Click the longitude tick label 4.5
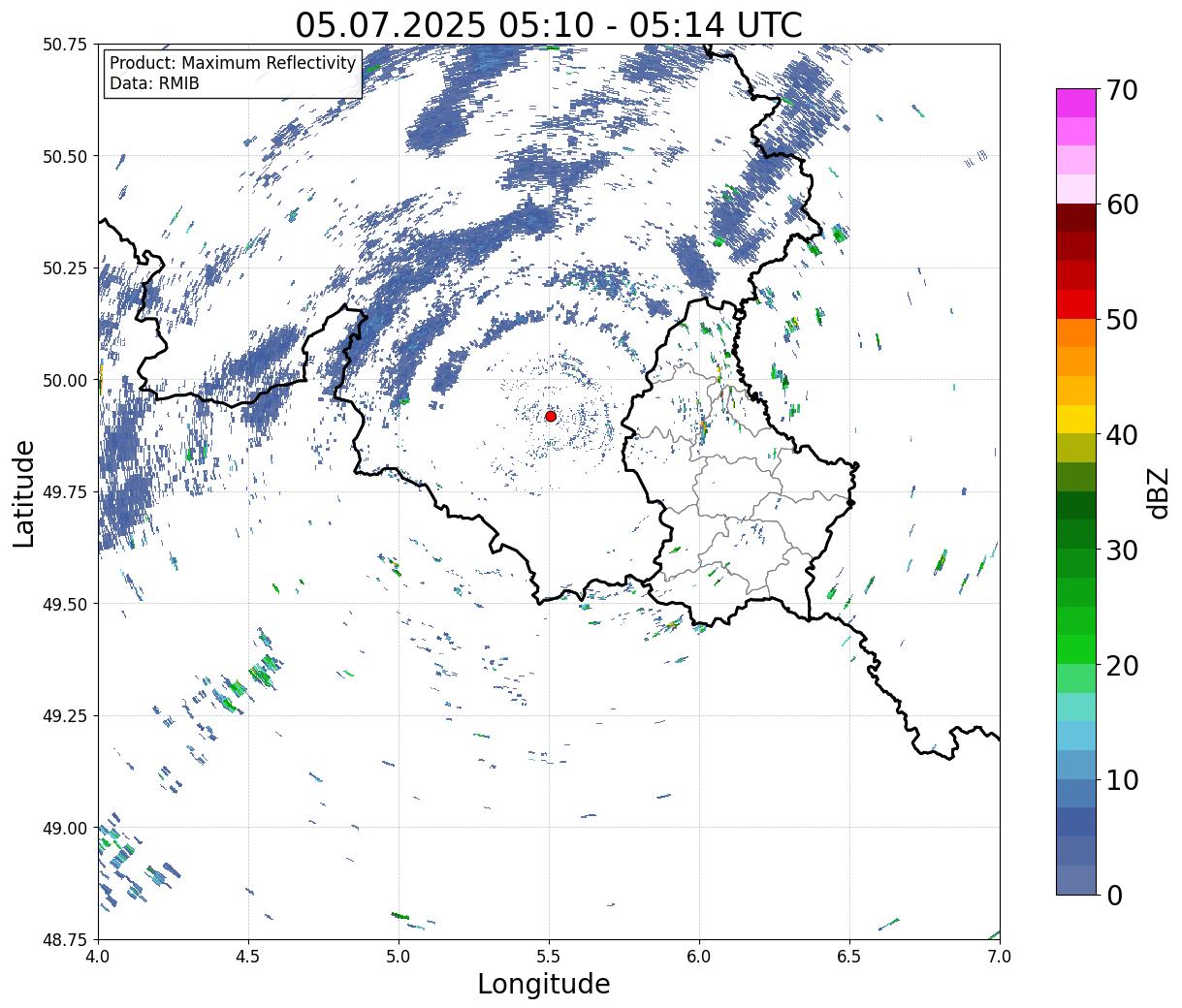The image size is (1182, 1008). (x=248, y=957)
